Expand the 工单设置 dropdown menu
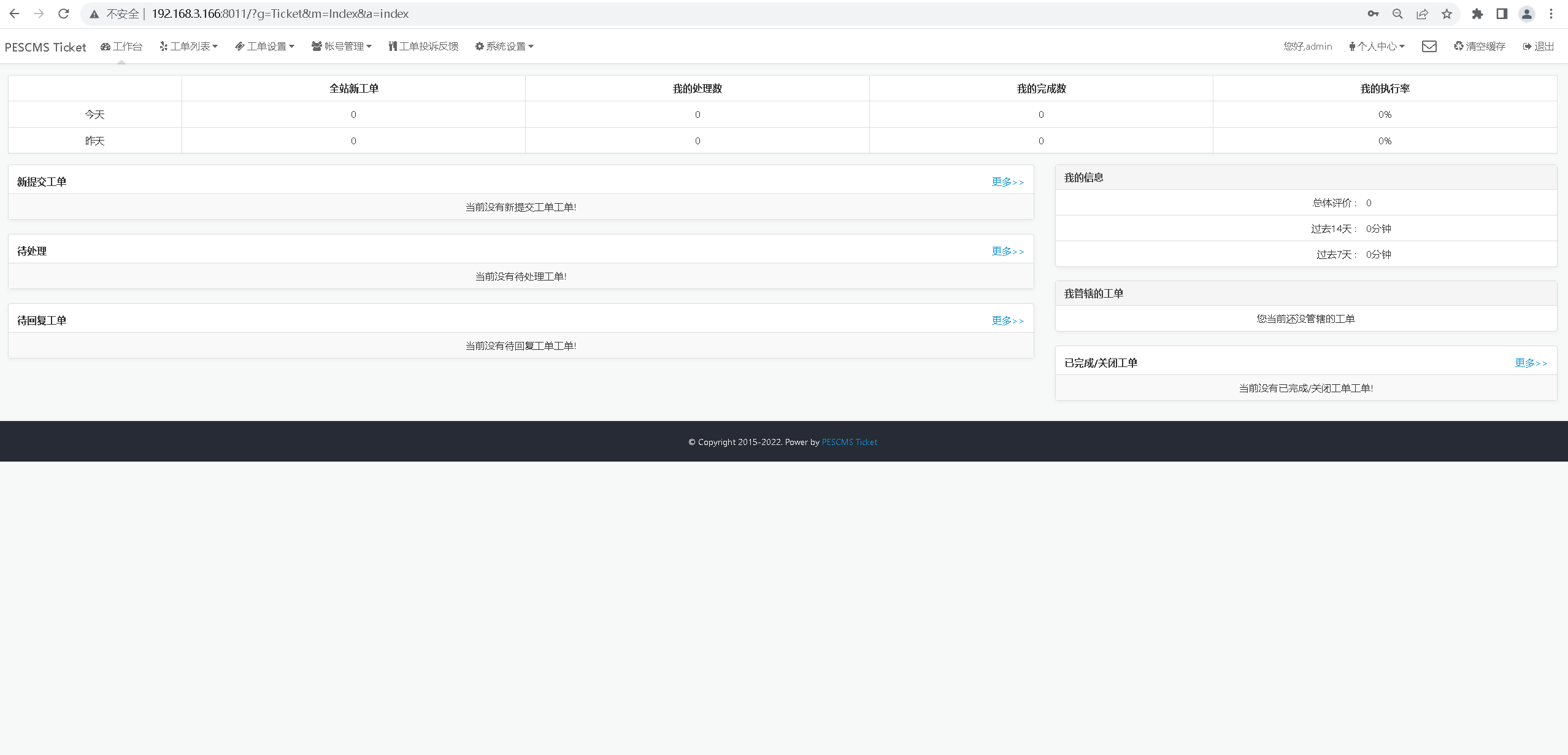 point(265,47)
